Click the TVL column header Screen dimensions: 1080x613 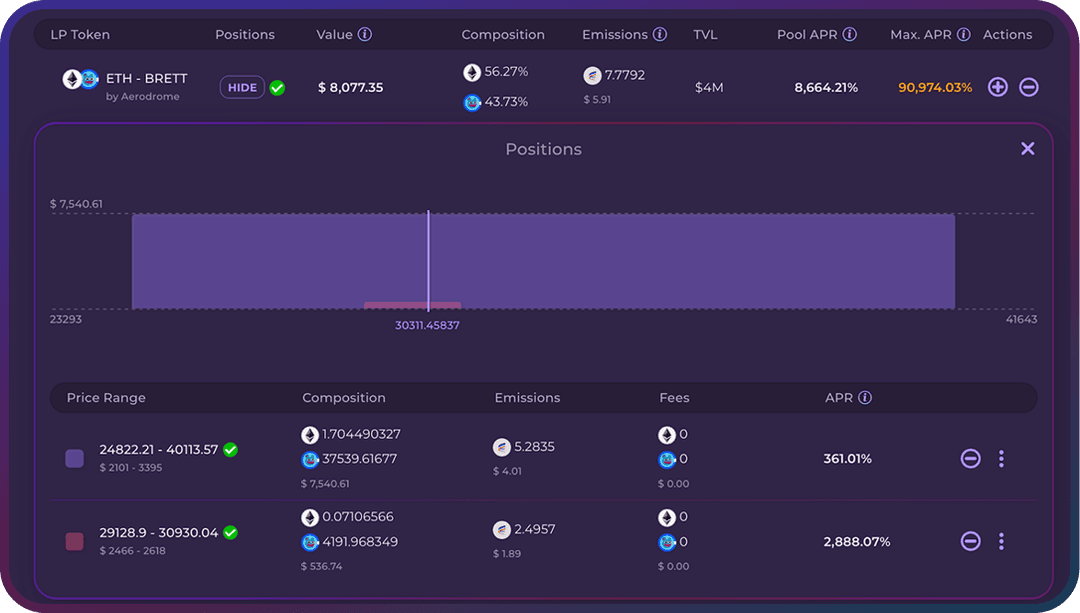coord(705,34)
